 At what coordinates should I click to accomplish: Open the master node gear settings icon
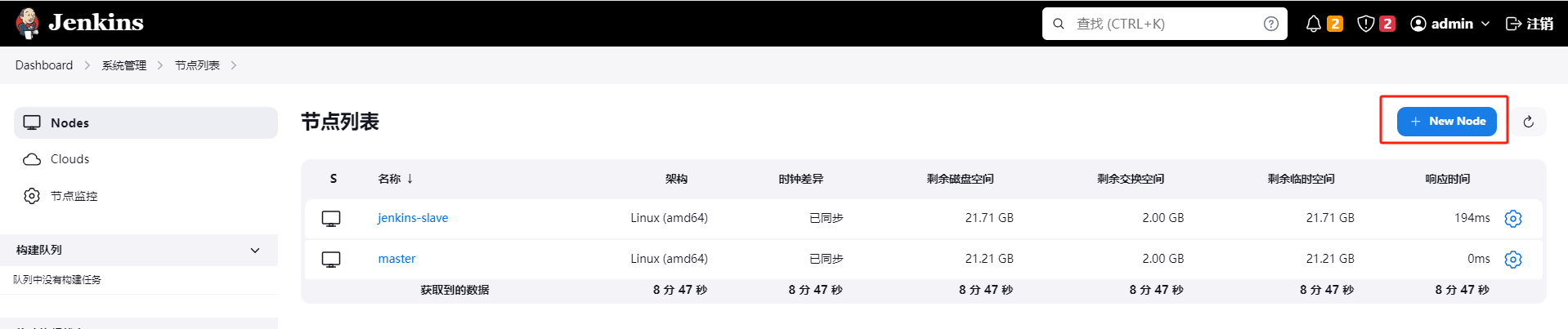1513,260
